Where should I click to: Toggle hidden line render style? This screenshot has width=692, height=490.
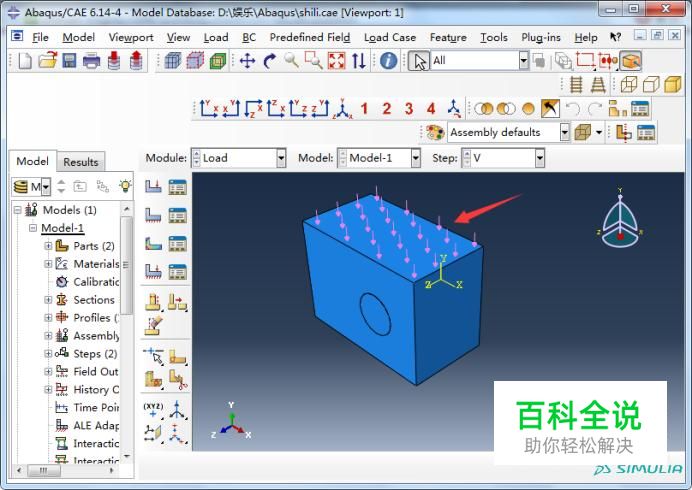tap(651, 84)
